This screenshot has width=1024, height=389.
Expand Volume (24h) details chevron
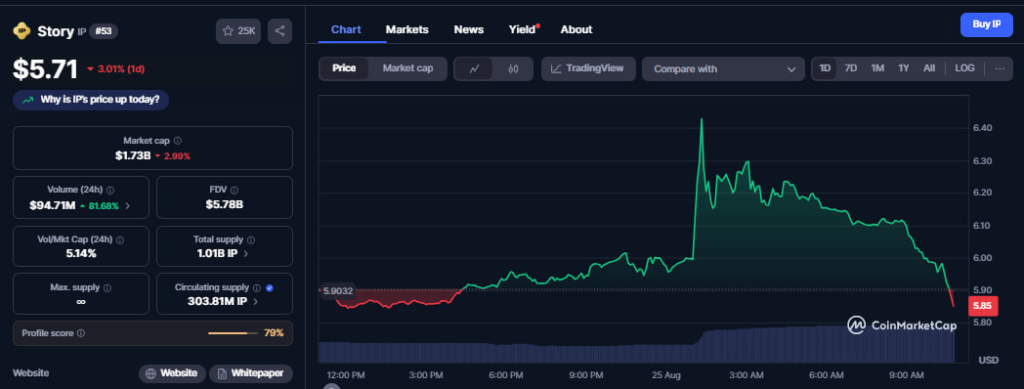[127, 206]
